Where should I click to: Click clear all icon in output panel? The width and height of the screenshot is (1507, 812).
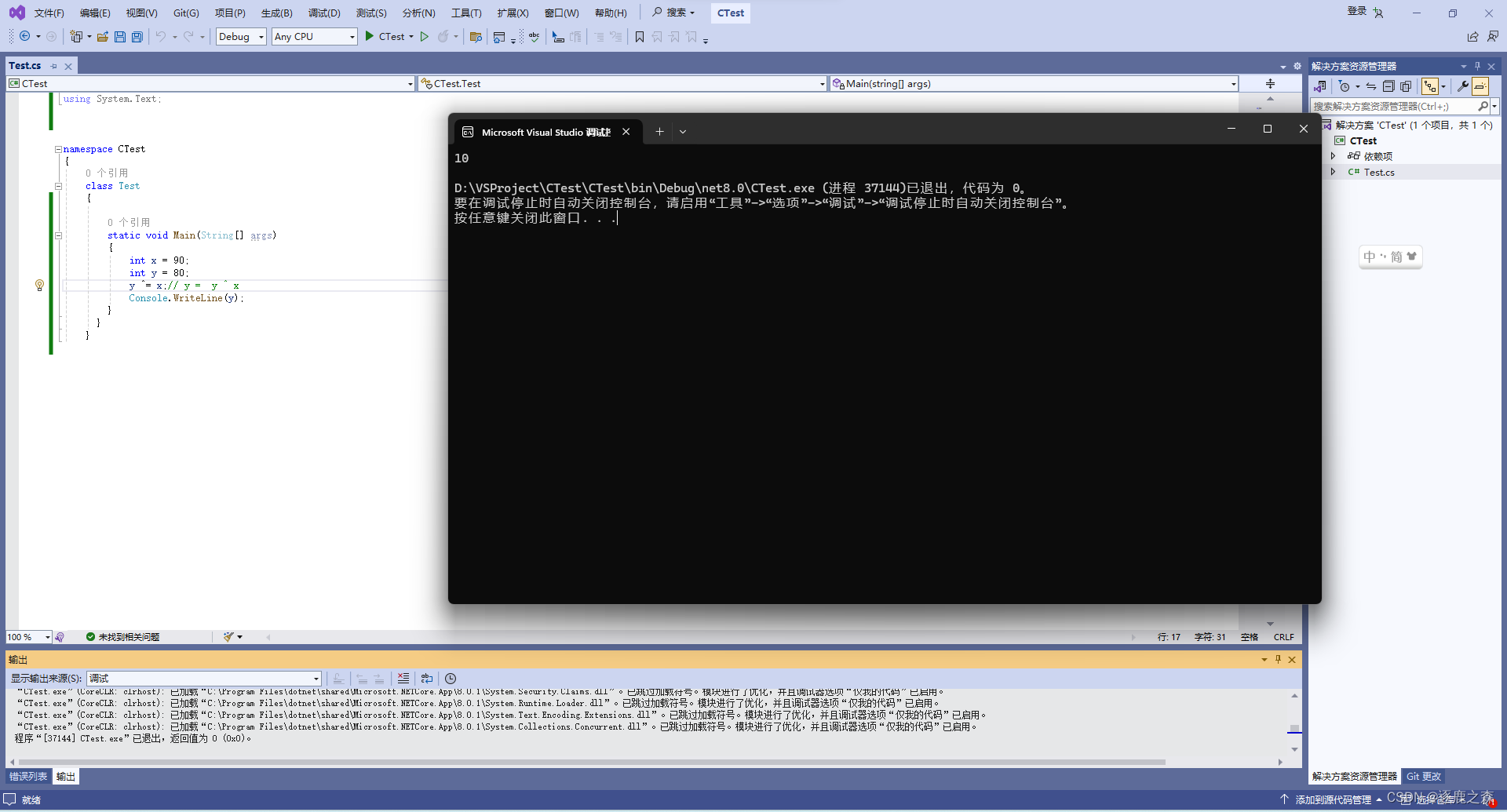tap(403, 679)
